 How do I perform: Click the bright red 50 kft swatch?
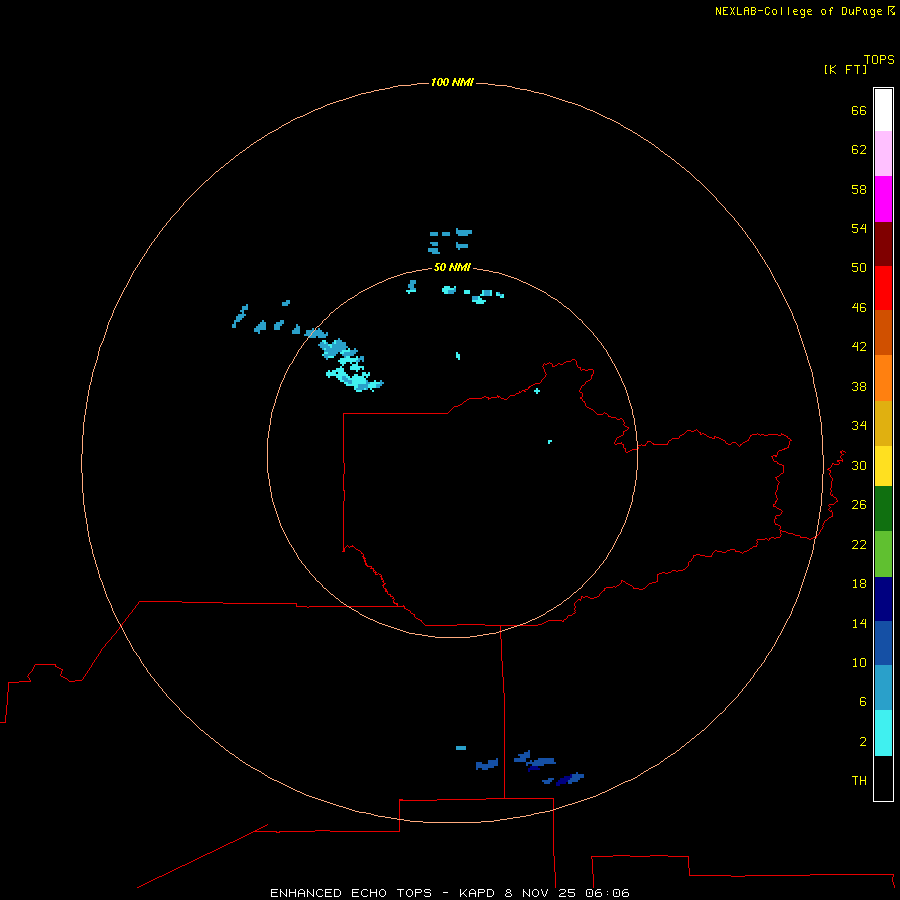(x=883, y=288)
